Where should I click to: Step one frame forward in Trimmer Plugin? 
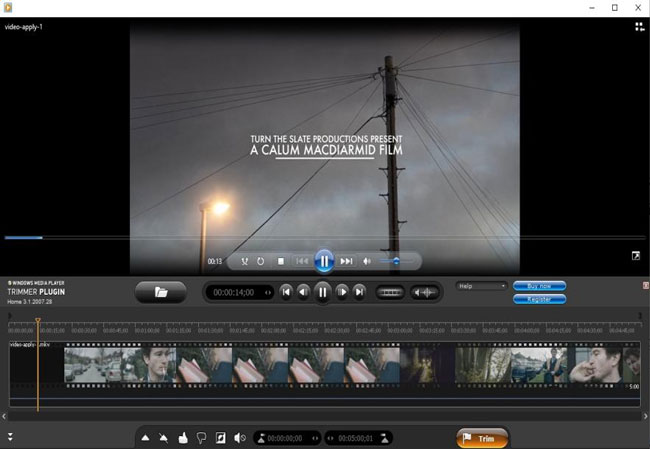[342, 292]
